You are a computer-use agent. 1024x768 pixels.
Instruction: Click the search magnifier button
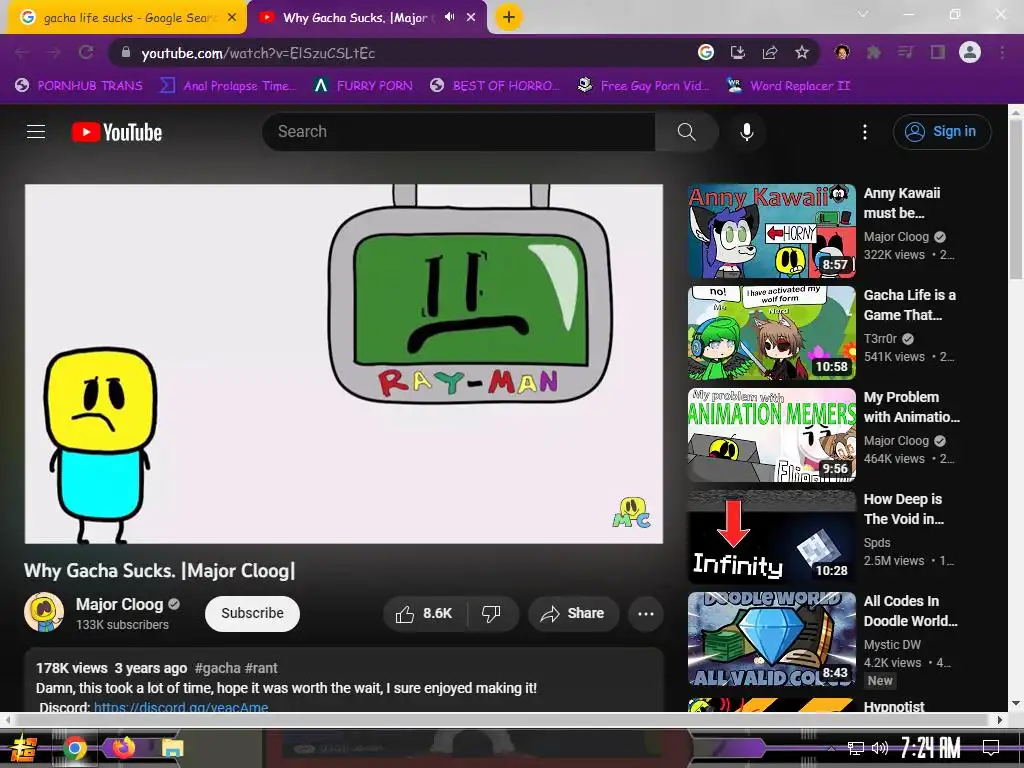point(686,132)
